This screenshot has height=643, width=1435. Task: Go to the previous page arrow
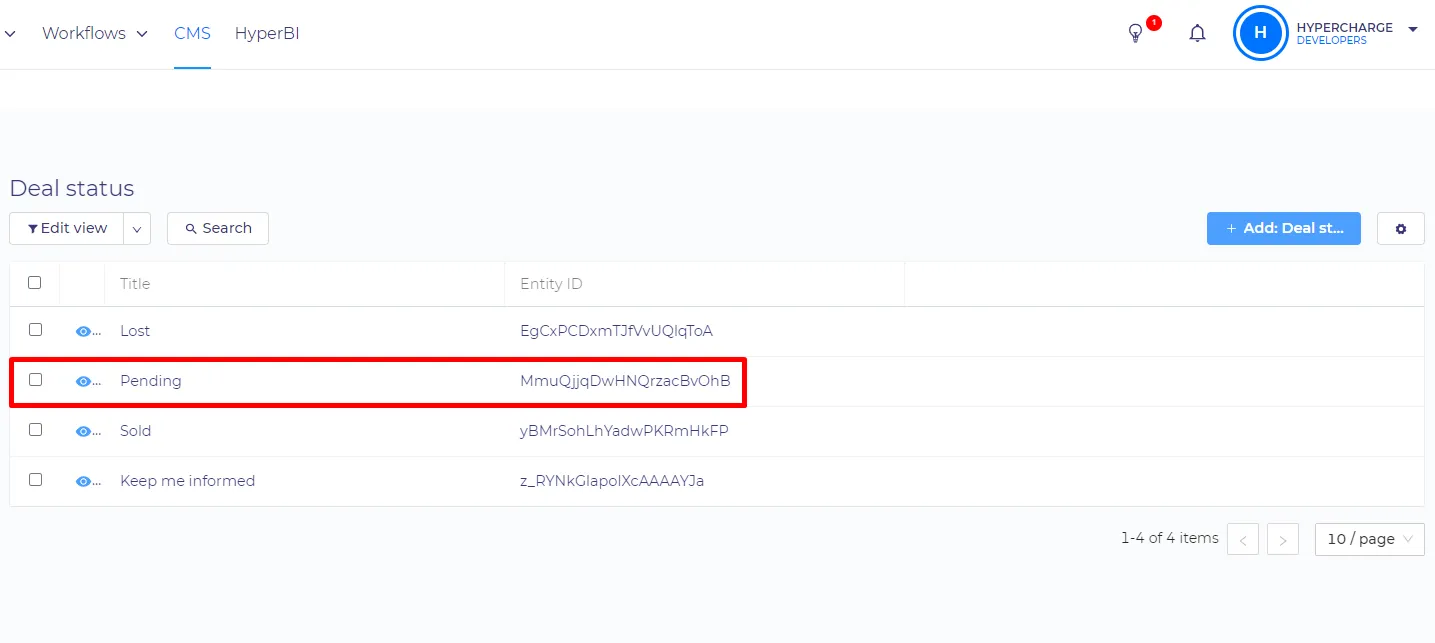(1243, 539)
